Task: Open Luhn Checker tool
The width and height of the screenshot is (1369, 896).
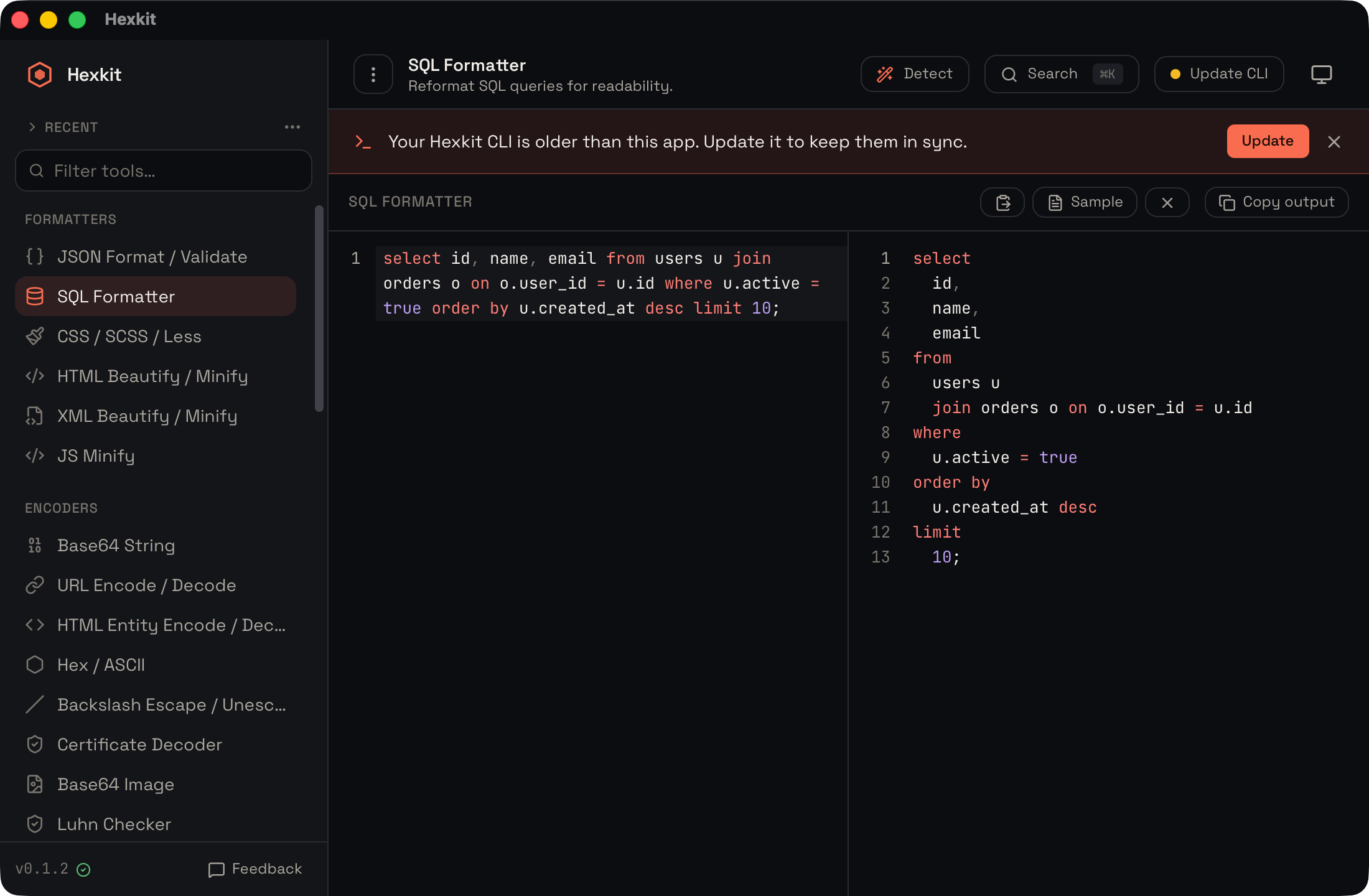Action: 156,824
